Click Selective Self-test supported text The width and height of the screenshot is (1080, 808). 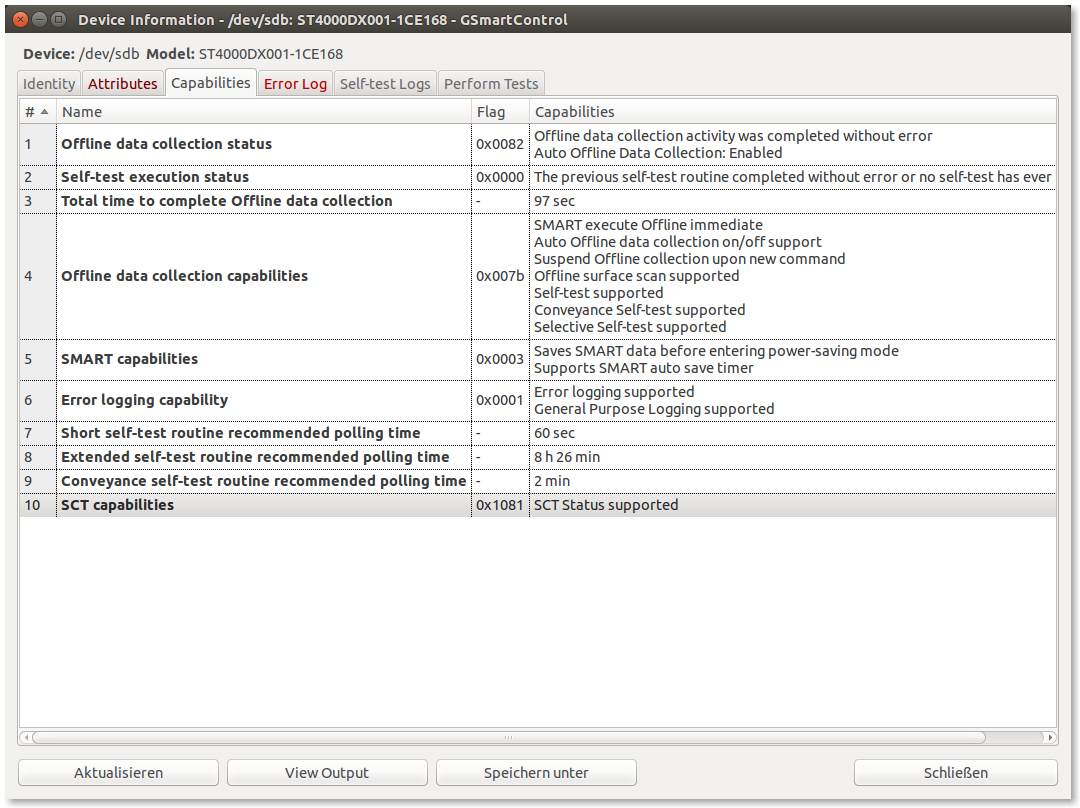[x=630, y=327]
